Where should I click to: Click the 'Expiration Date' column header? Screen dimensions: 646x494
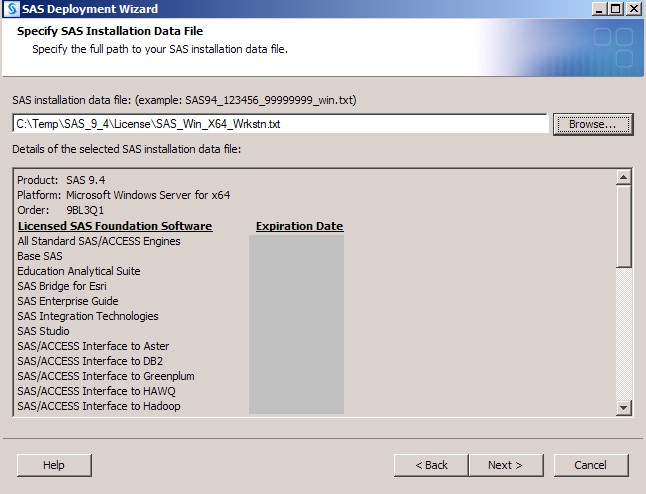pos(300,226)
